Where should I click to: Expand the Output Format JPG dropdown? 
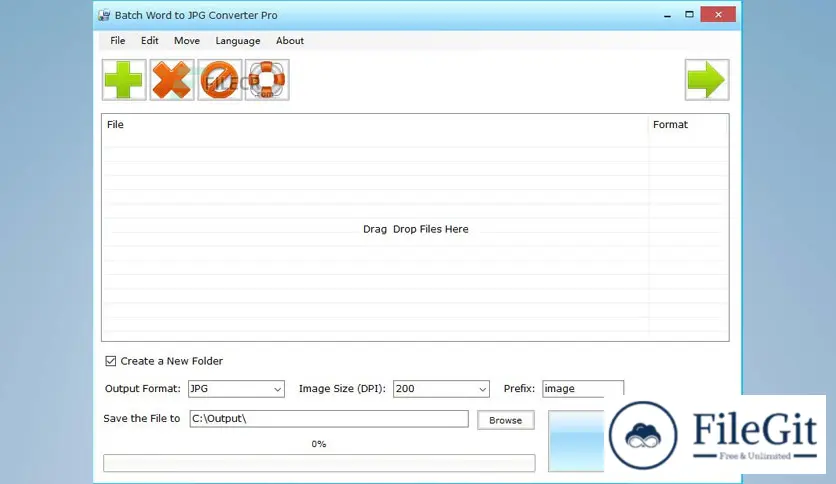pos(235,389)
